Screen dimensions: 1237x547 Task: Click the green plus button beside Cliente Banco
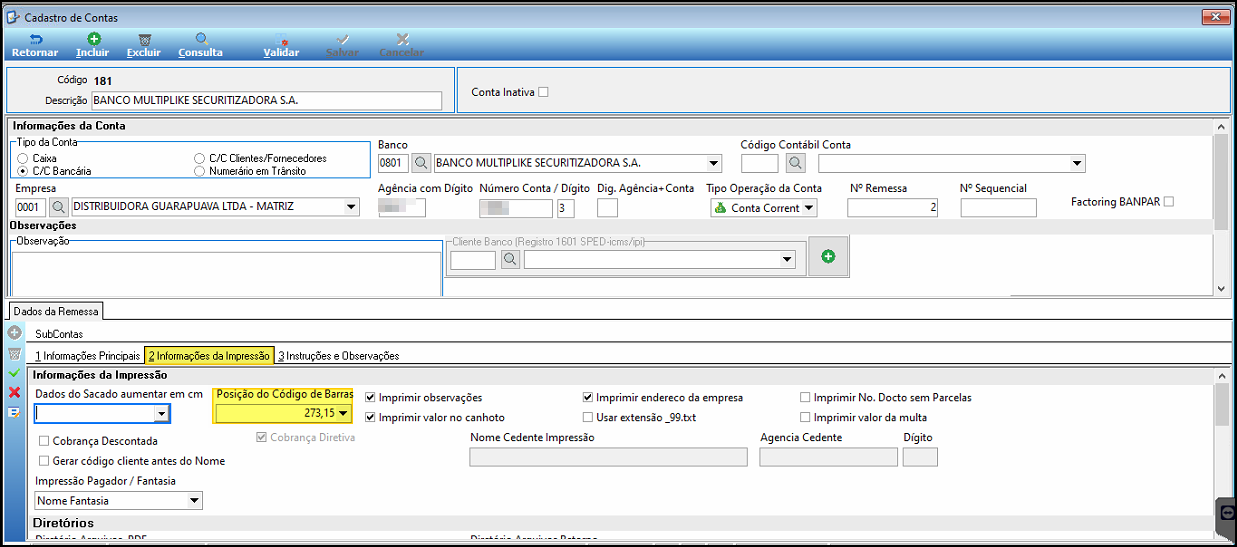point(827,257)
